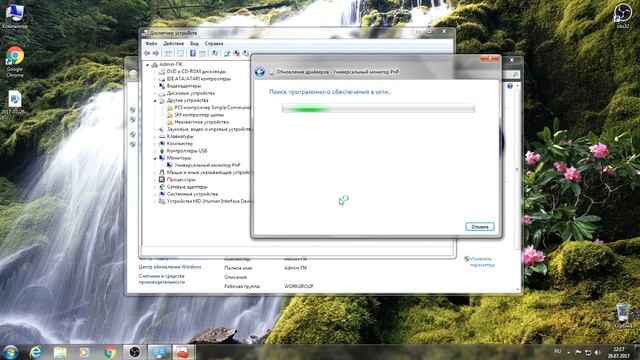This screenshot has width=640, height=360.
Task: Collapse the Другие устройства branch
Action: click(155, 100)
